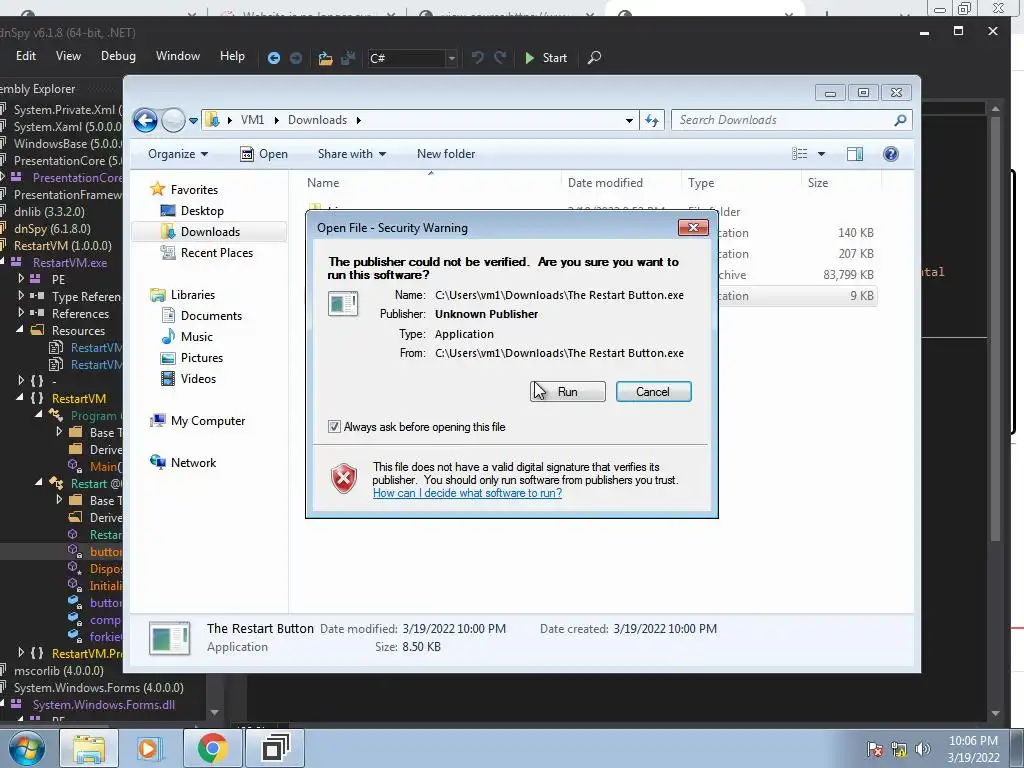Sort files by Date modified column header
Image resolution: width=1024 pixels, height=768 pixels.
click(605, 183)
